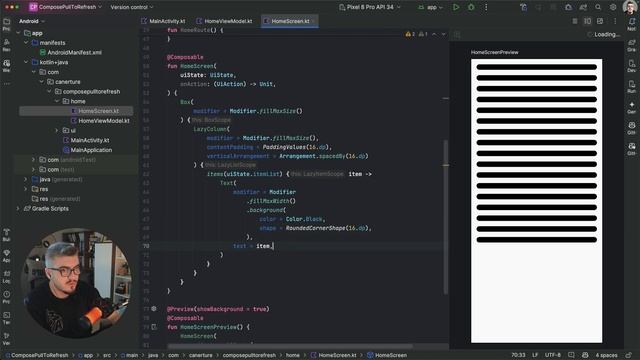
Task: Open the Notifications bell tool window
Action: pos(631,24)
